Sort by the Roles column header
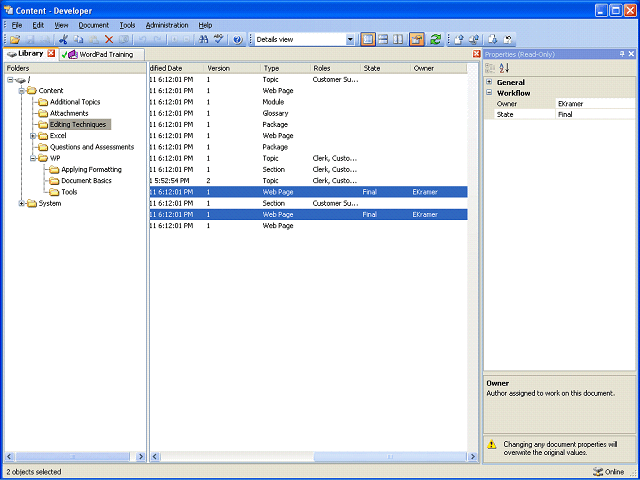 pyautogui.click(x=336, y=68)
